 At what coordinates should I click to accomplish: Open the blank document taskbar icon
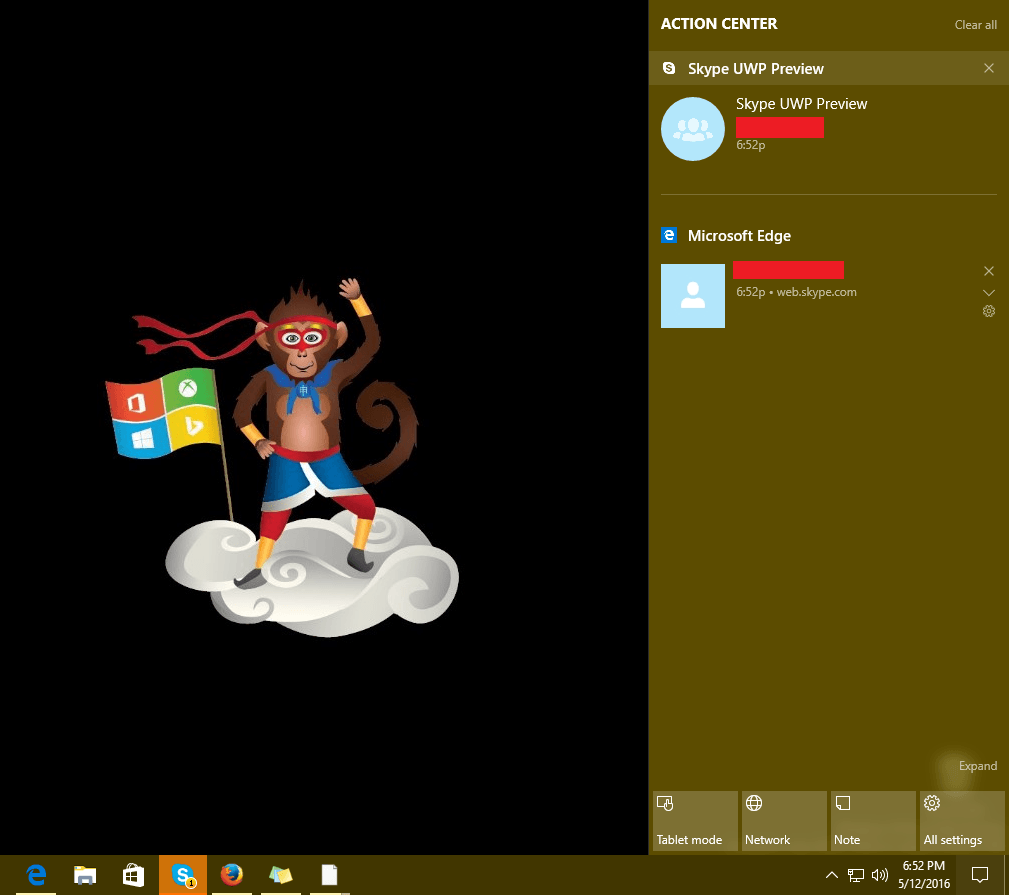tap(329, 875)
